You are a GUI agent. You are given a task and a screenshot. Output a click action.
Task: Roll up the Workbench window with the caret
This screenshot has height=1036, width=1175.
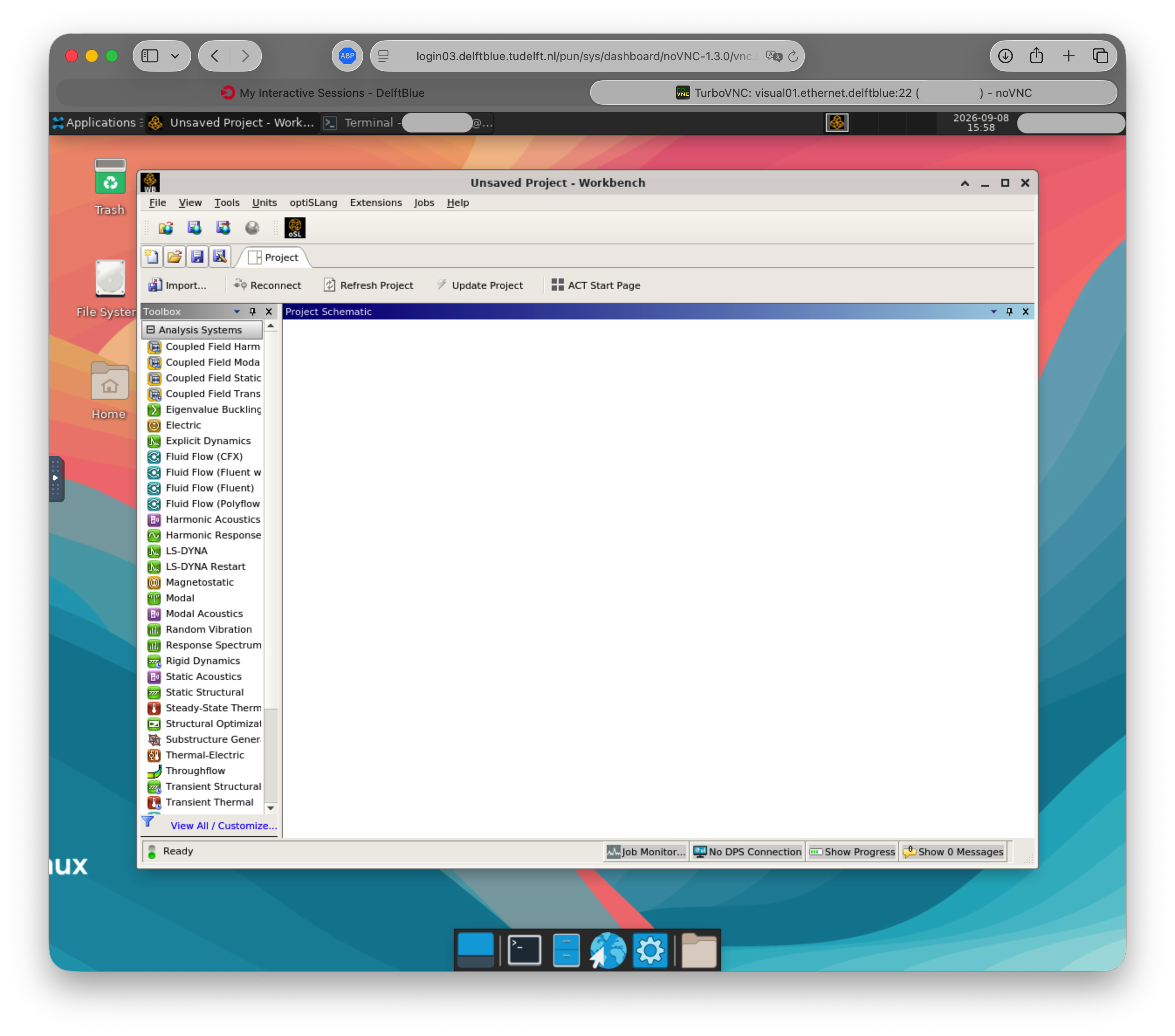coord(965,183)
